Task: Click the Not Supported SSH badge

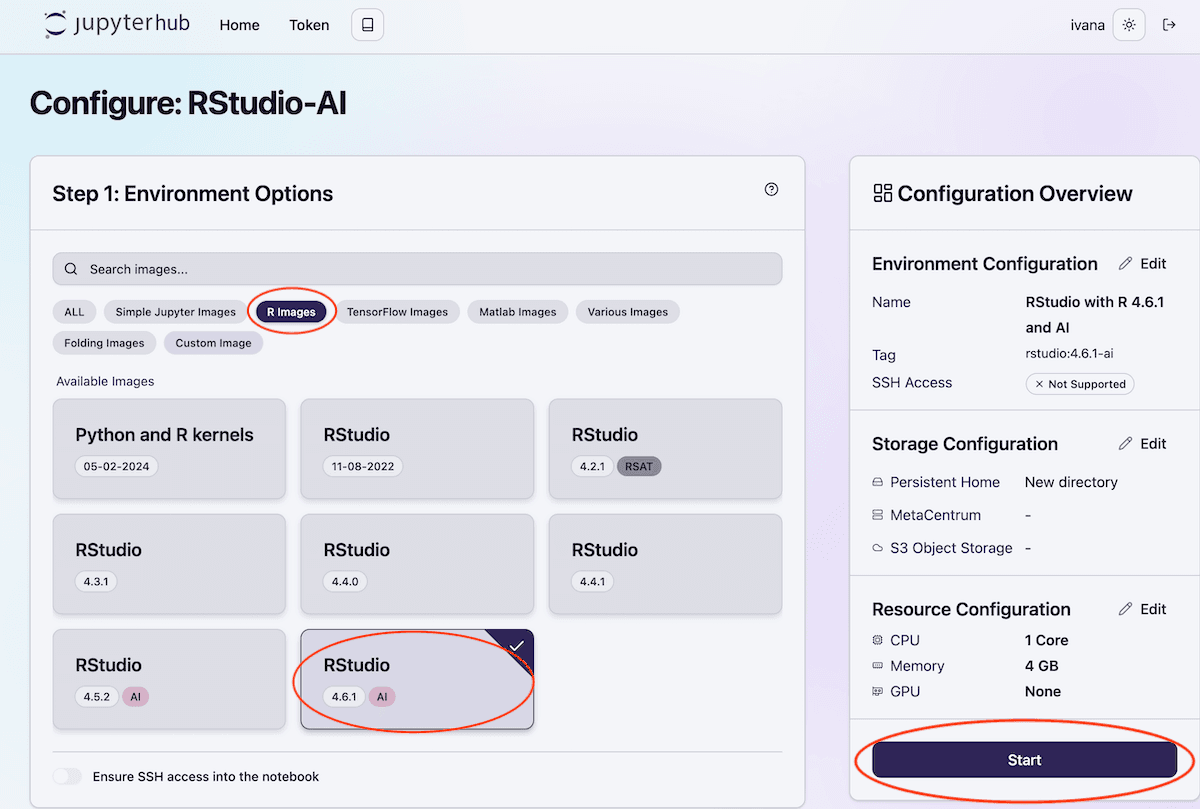Action: point(1079,384)
